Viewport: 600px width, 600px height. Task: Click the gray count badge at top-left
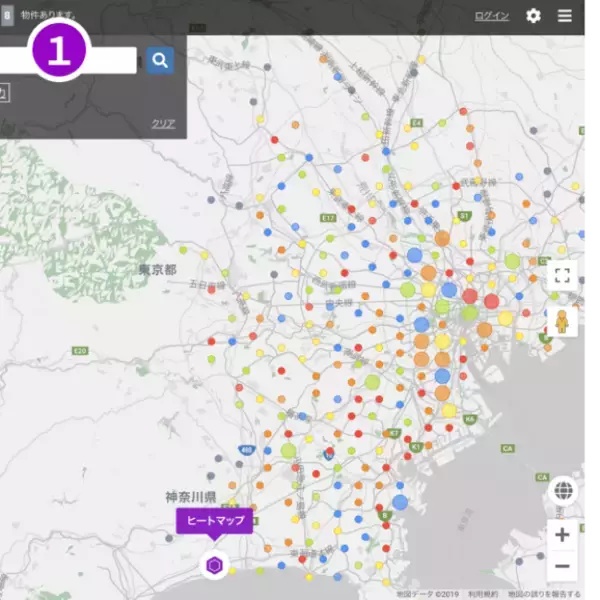(x=7, y=16)
